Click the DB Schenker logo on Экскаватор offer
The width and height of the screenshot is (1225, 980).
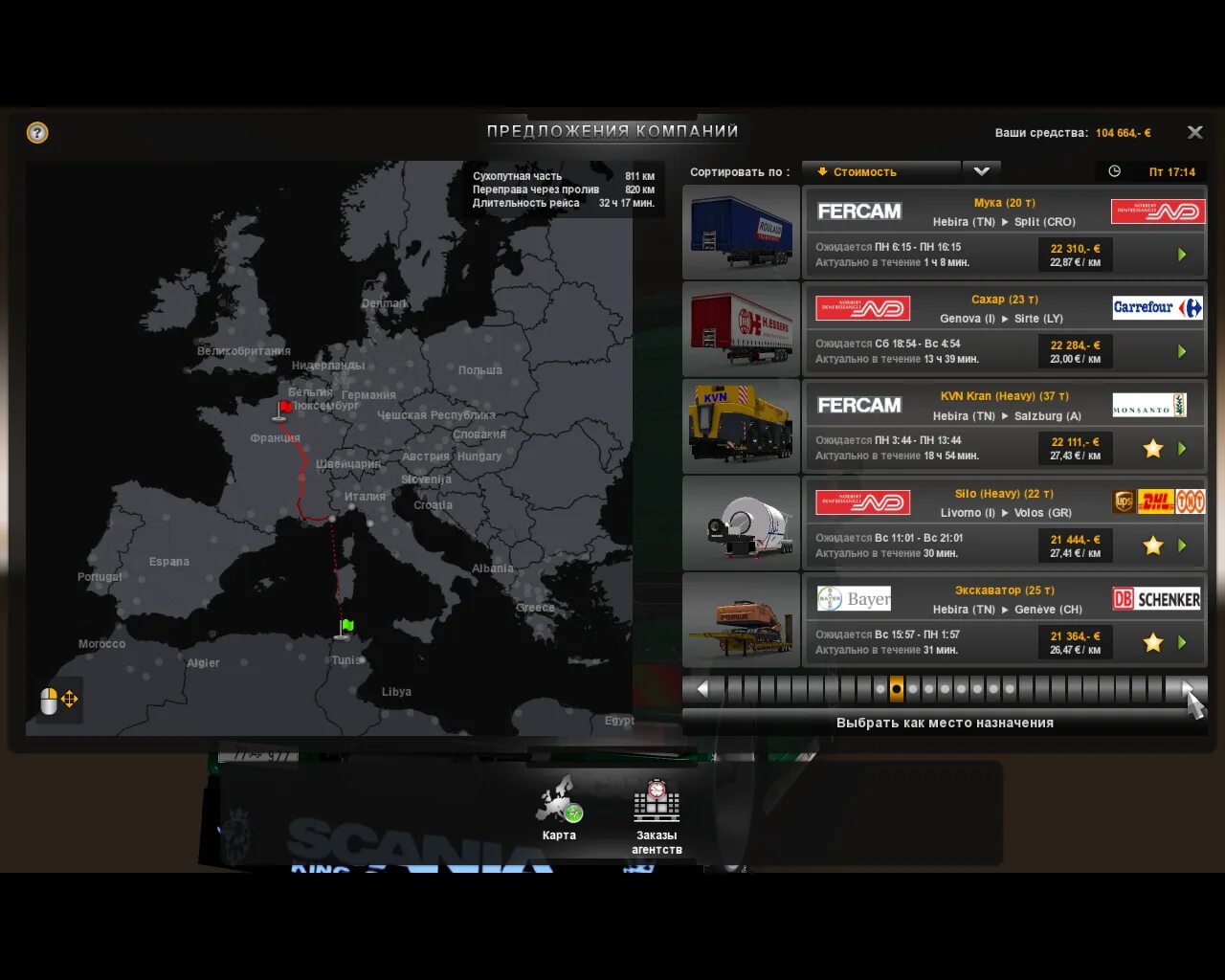pos(1156,598)
